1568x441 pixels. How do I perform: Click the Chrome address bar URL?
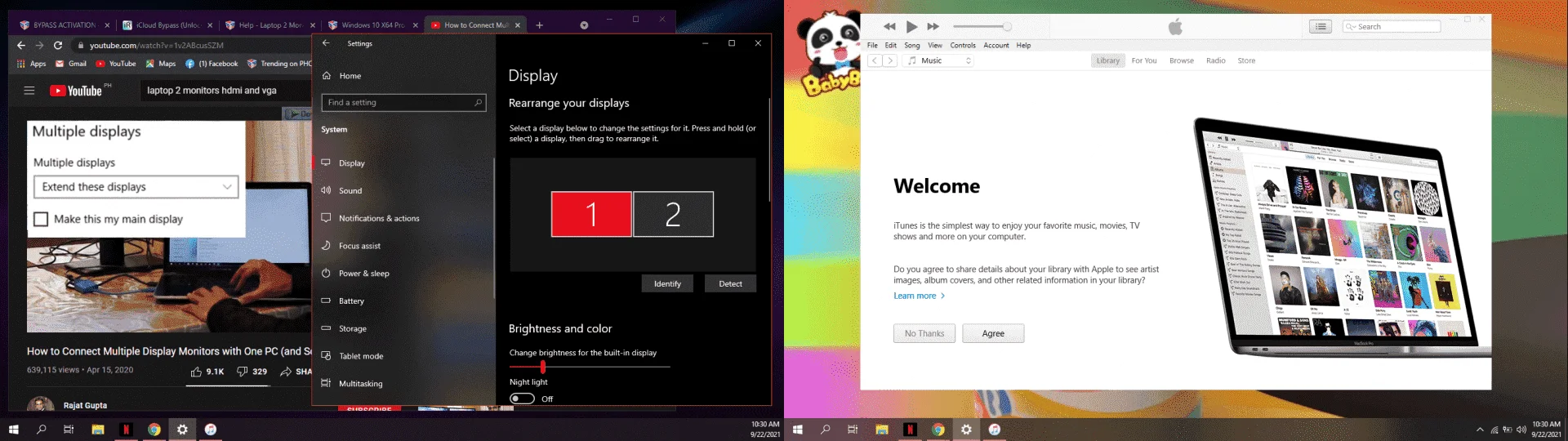pos(157,46)
